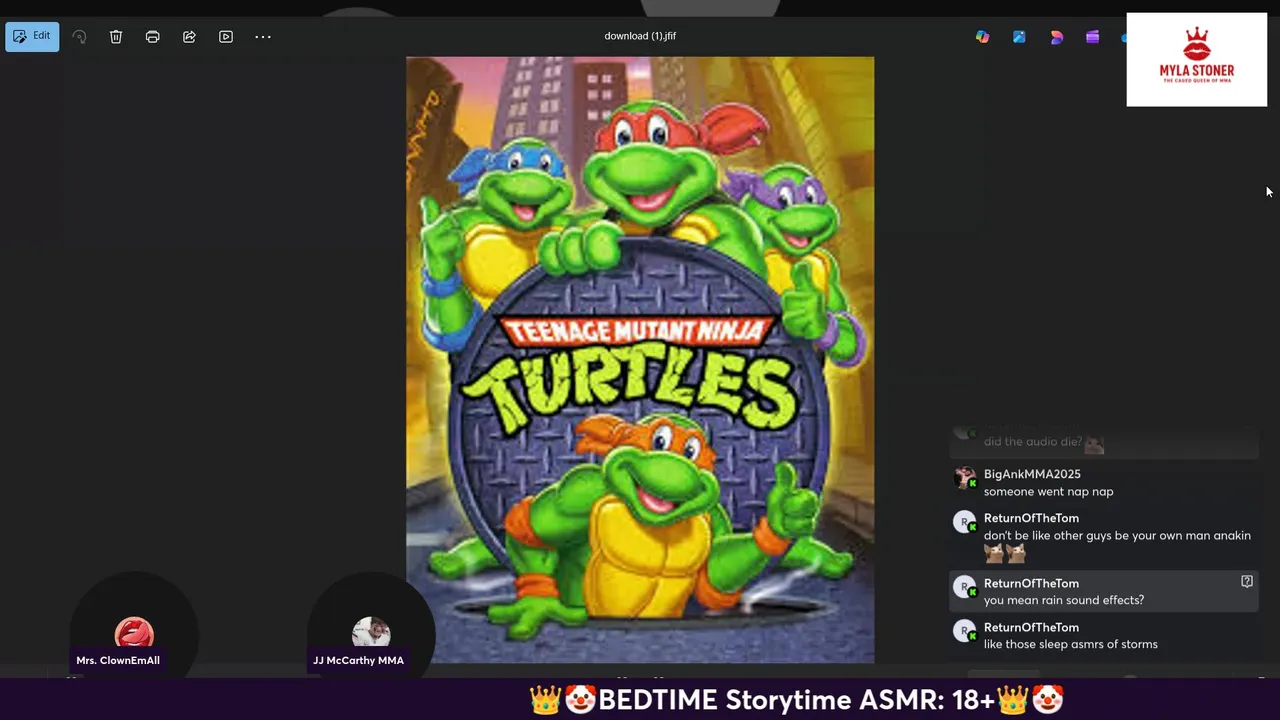This screenshot has width=1280, height=720.
Task: Click avatar beside 'you mean rain sound effects?' message
Action: (x=965, y=587)
